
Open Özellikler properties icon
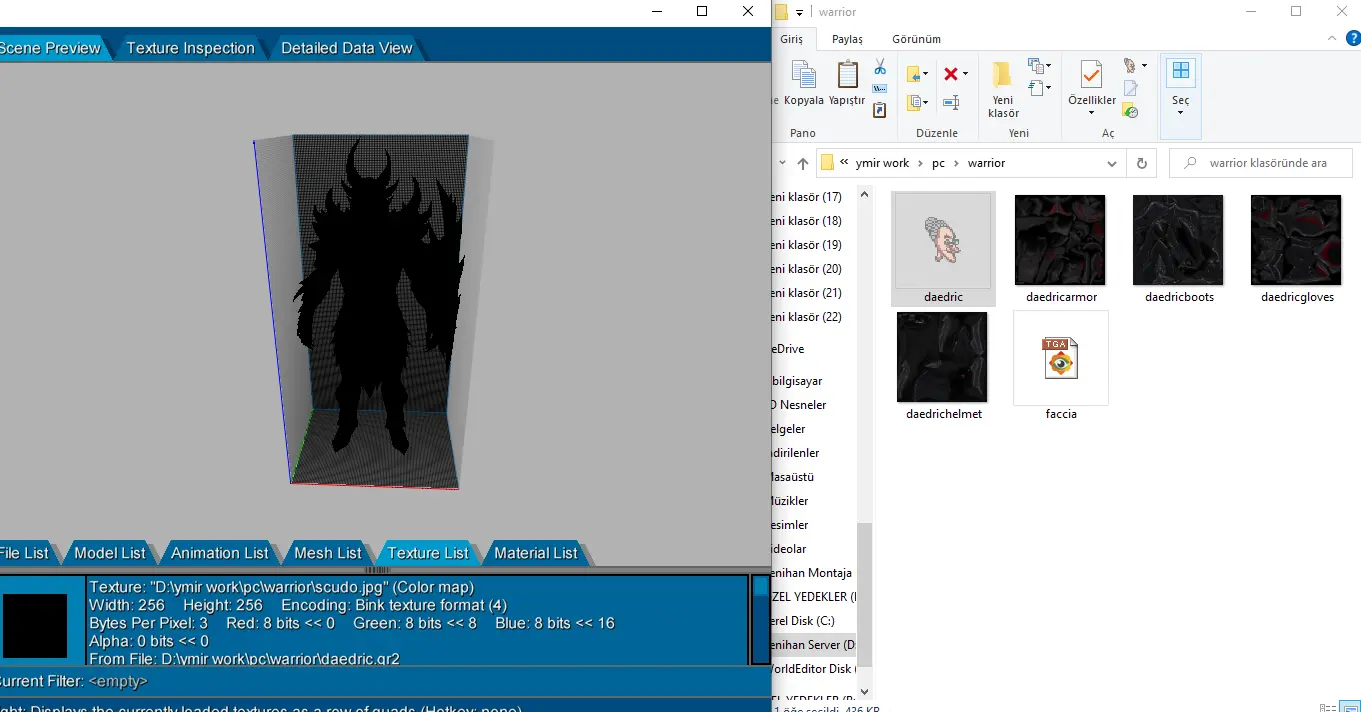1091,77
